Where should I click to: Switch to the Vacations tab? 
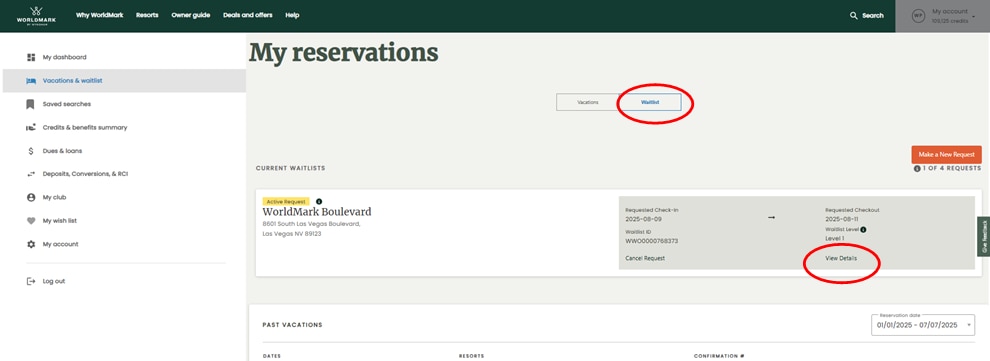coord(587,102)
